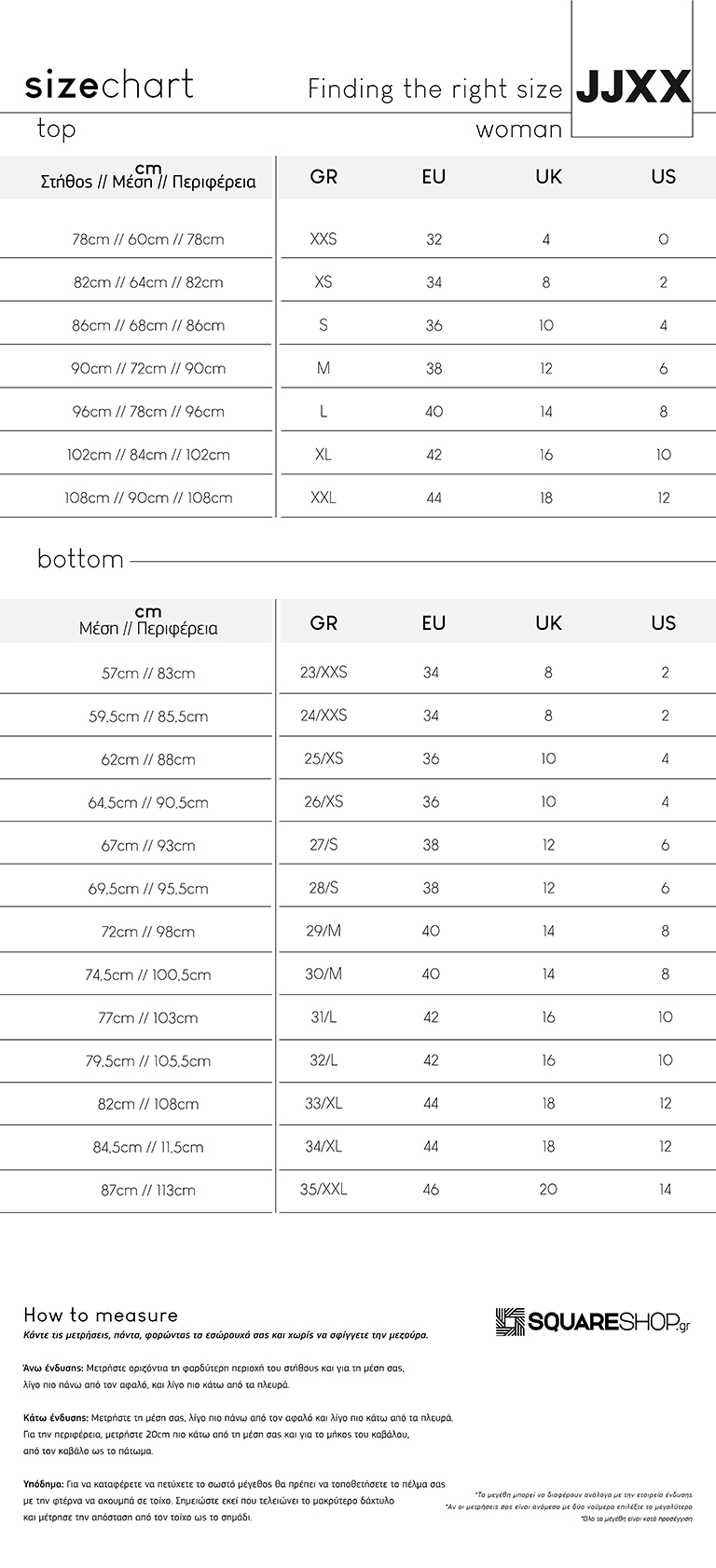This screenshot has height=1568, width=716.
Task: Click the XL size label in top chart
Action: point(324,455)
